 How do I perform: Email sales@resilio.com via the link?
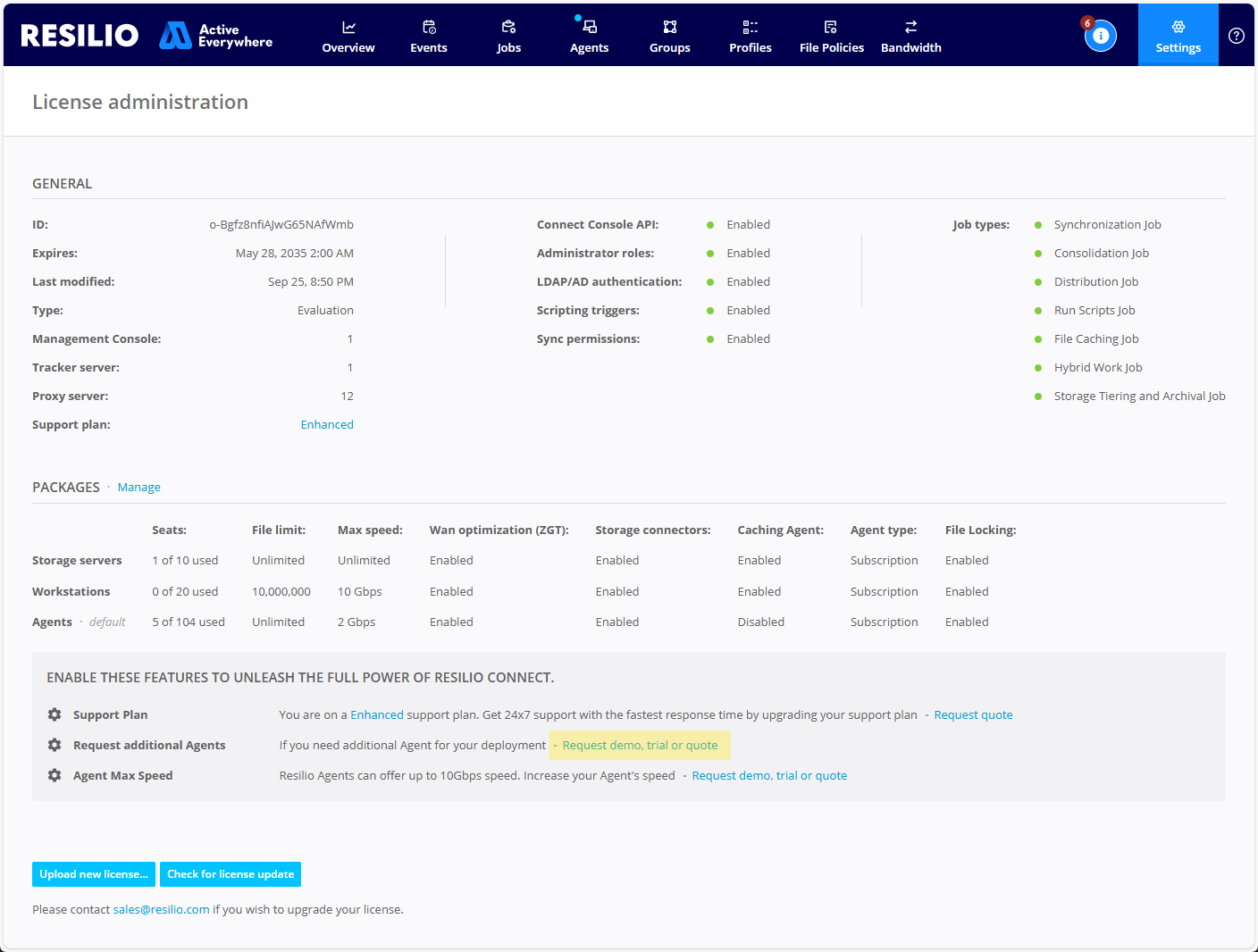pos(161,909)
